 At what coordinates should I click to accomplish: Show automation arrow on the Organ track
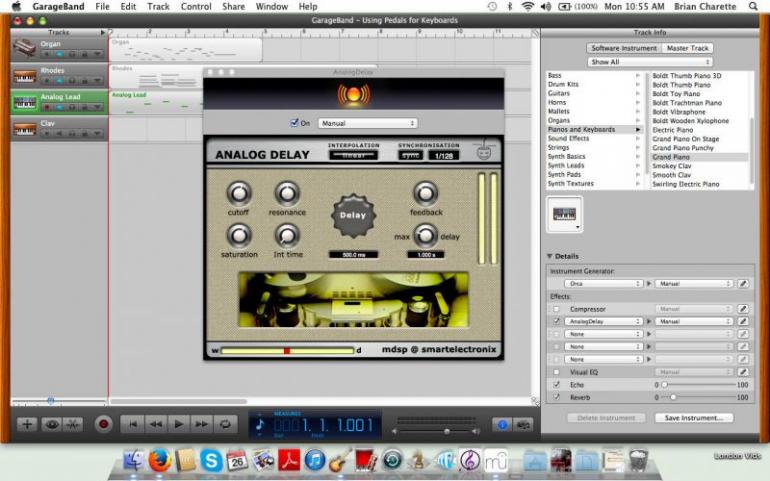(x=97, y=54)
